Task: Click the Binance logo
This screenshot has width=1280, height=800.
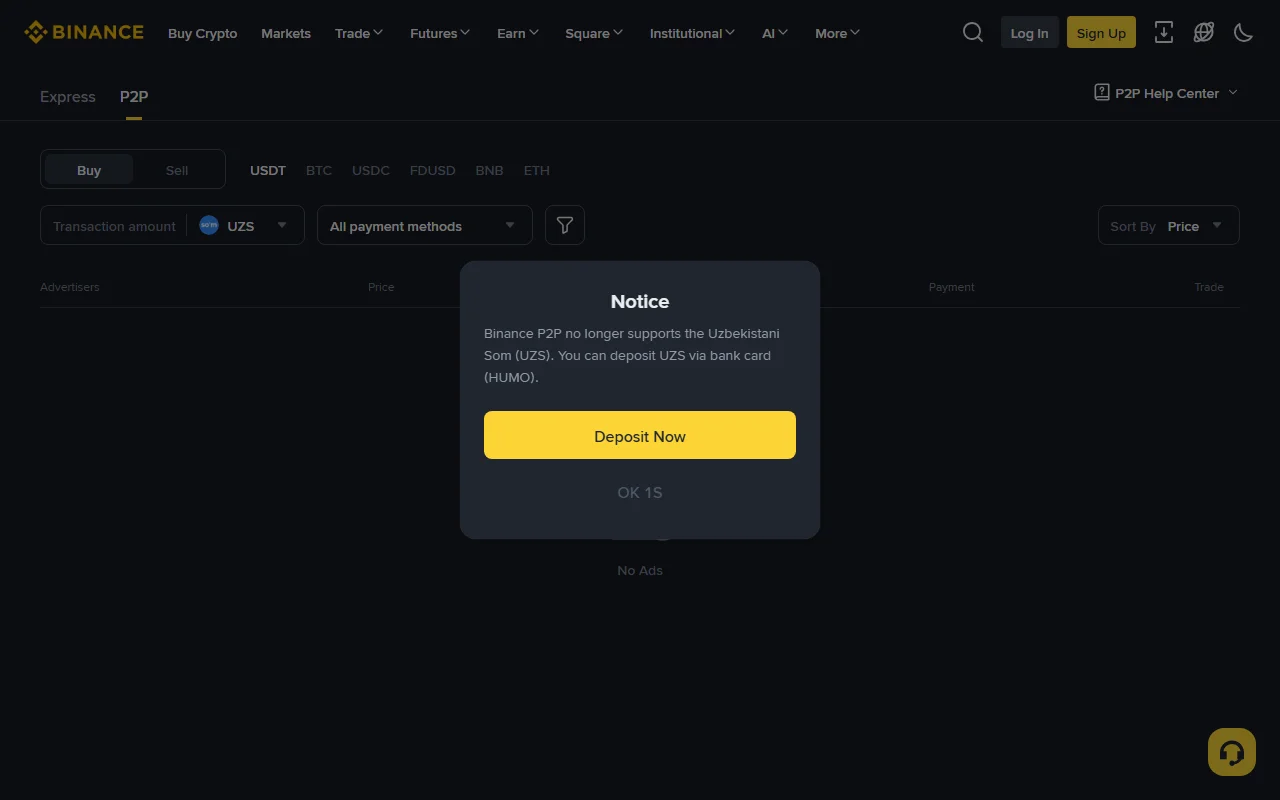Action: [x=84, y=32]
